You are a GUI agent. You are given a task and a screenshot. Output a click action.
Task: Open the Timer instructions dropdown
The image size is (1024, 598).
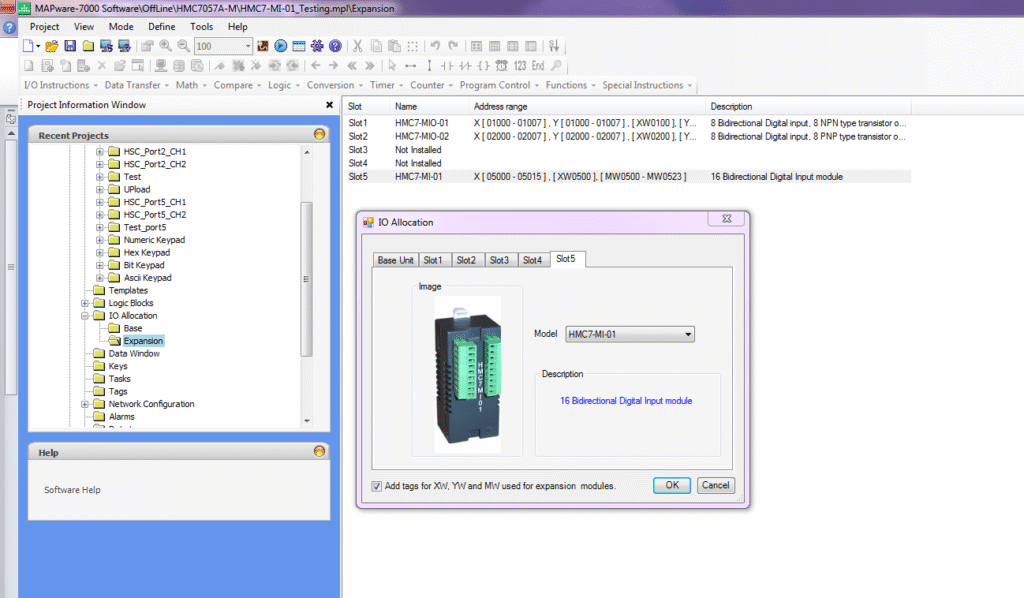click(x=386, y=85)
